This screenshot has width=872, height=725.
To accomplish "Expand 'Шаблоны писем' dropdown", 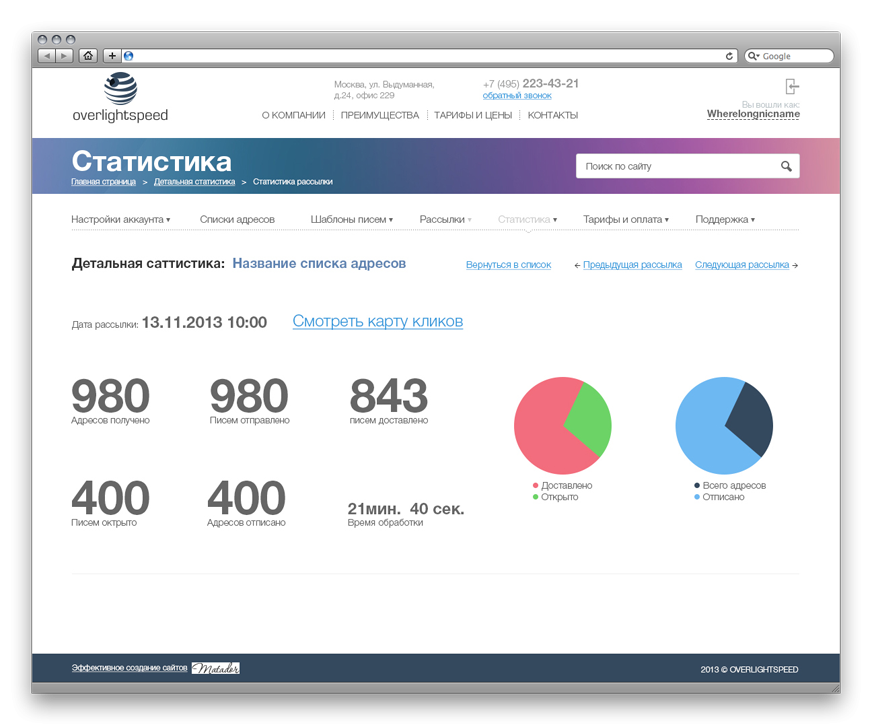I will [351, 220].
